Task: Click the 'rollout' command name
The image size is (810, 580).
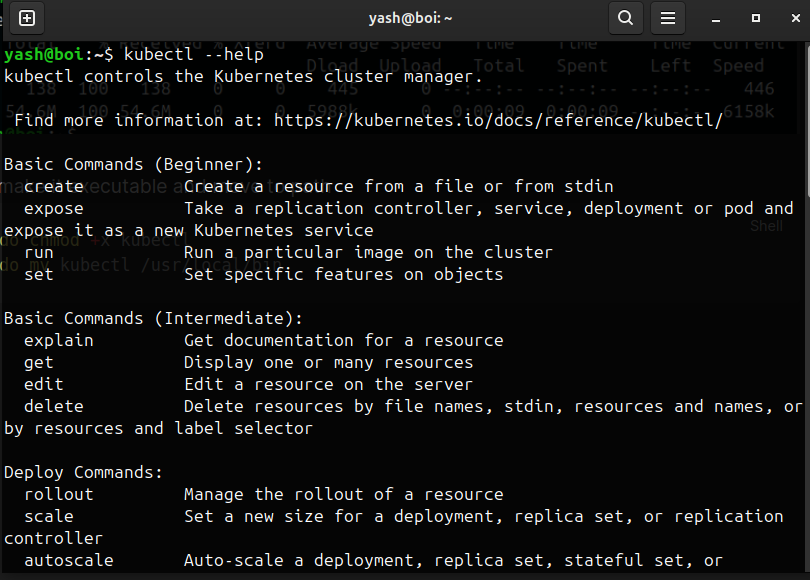Action: (x=59, y=494)
